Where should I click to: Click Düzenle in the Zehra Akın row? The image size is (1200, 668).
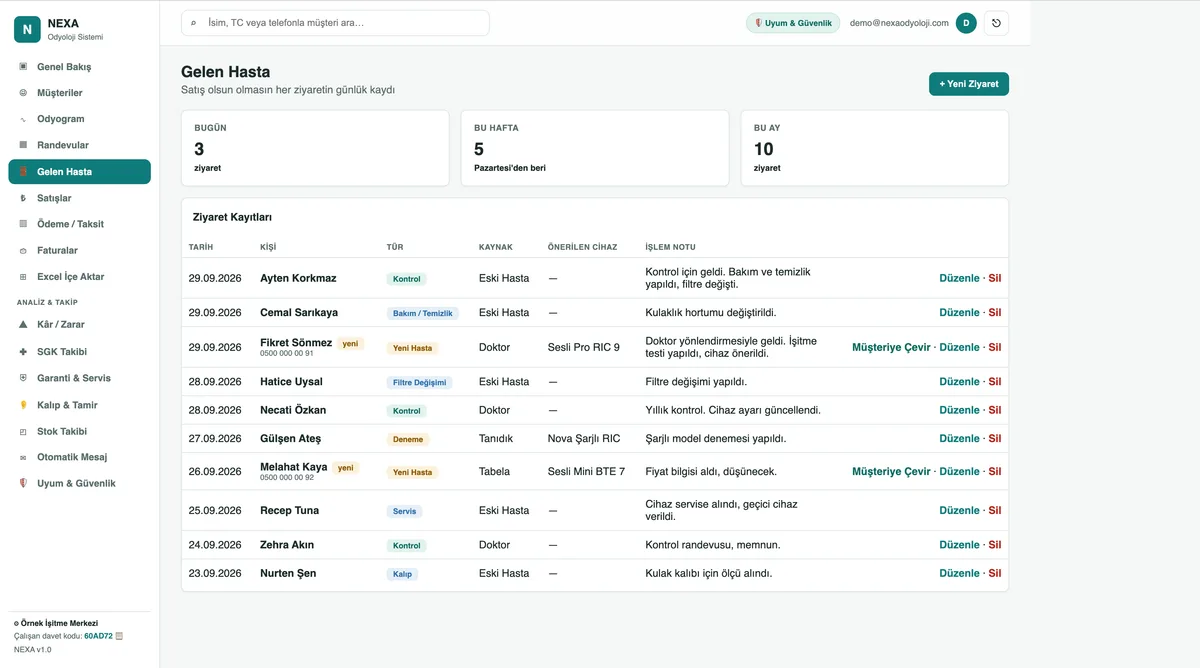(x=960, y=545)
